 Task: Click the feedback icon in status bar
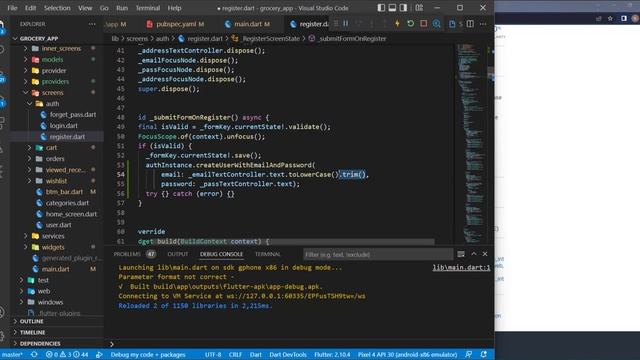click(x=468, y=354)
